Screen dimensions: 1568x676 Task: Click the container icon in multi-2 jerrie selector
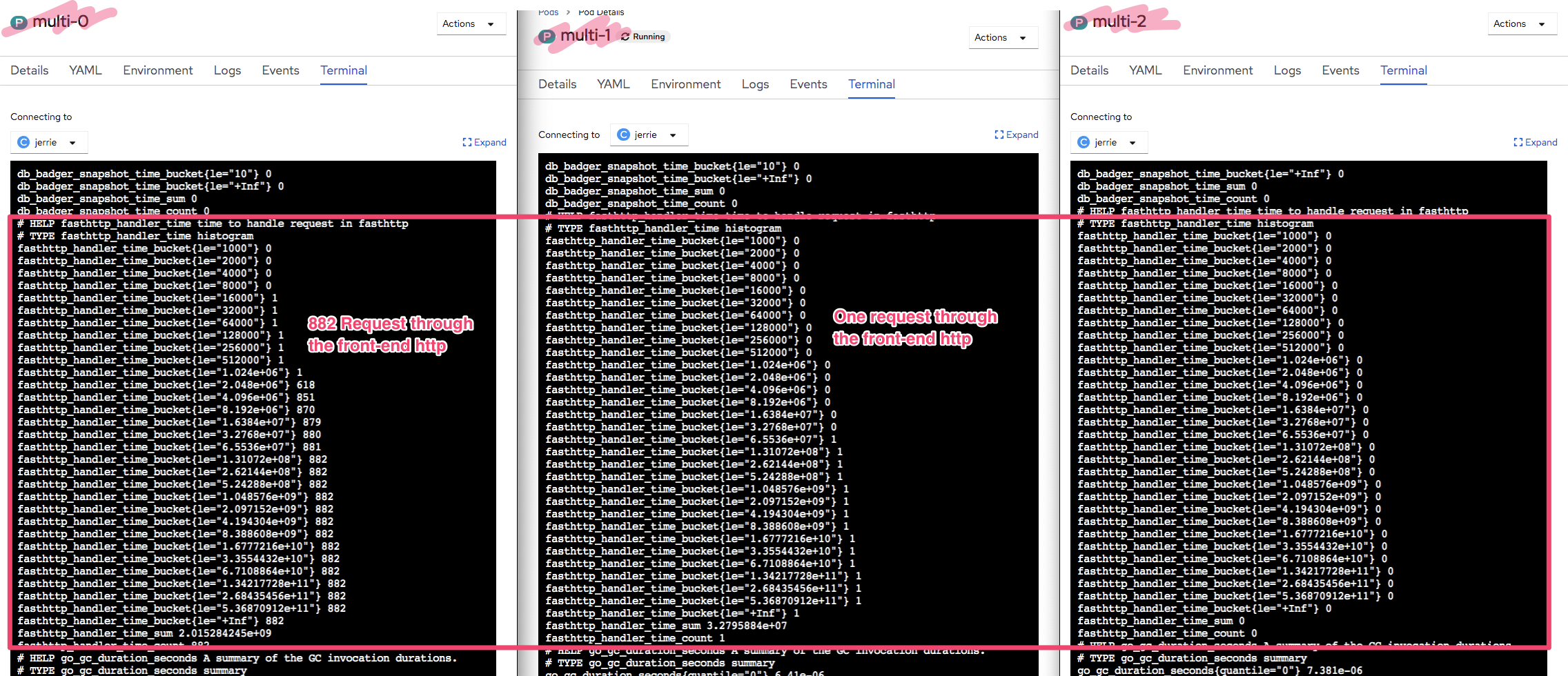pos(1083,141)
